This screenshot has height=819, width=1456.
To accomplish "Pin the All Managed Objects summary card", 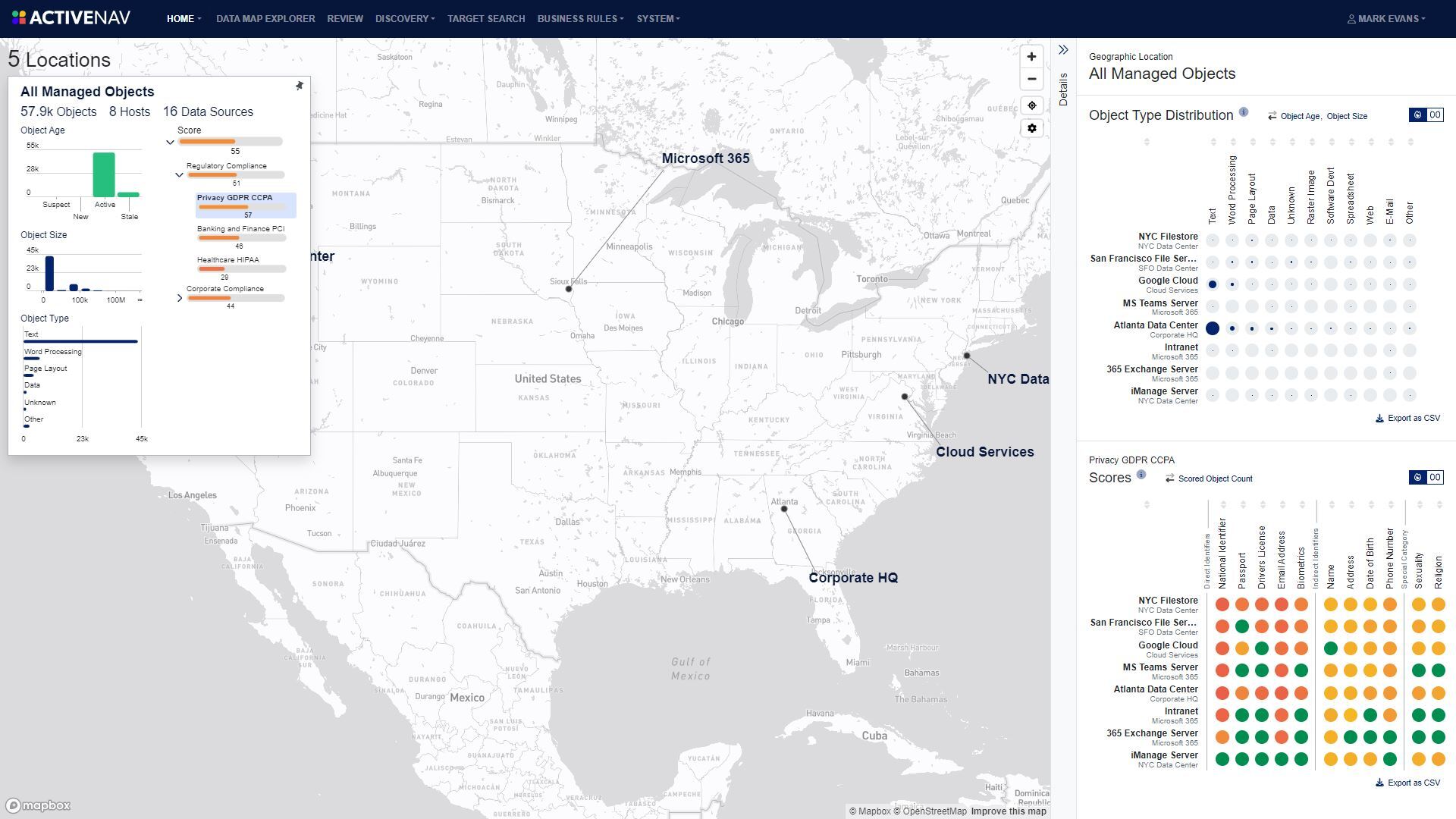I will coord(300,86).
